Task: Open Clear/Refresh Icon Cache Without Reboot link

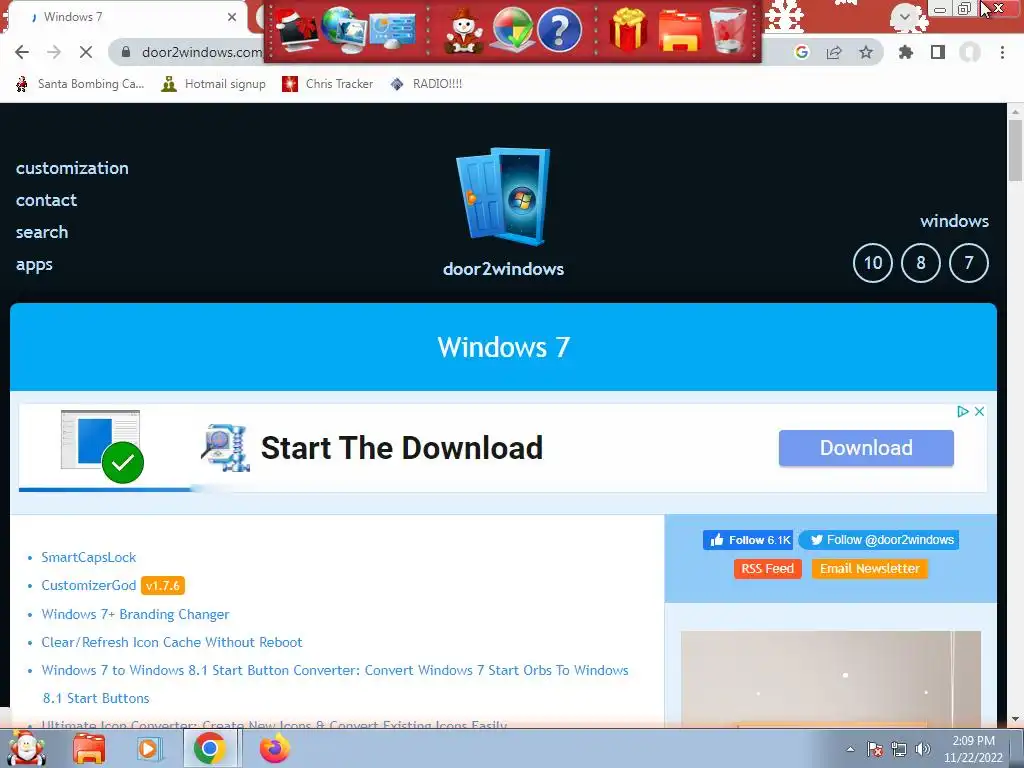Action: tap(172, 642)
